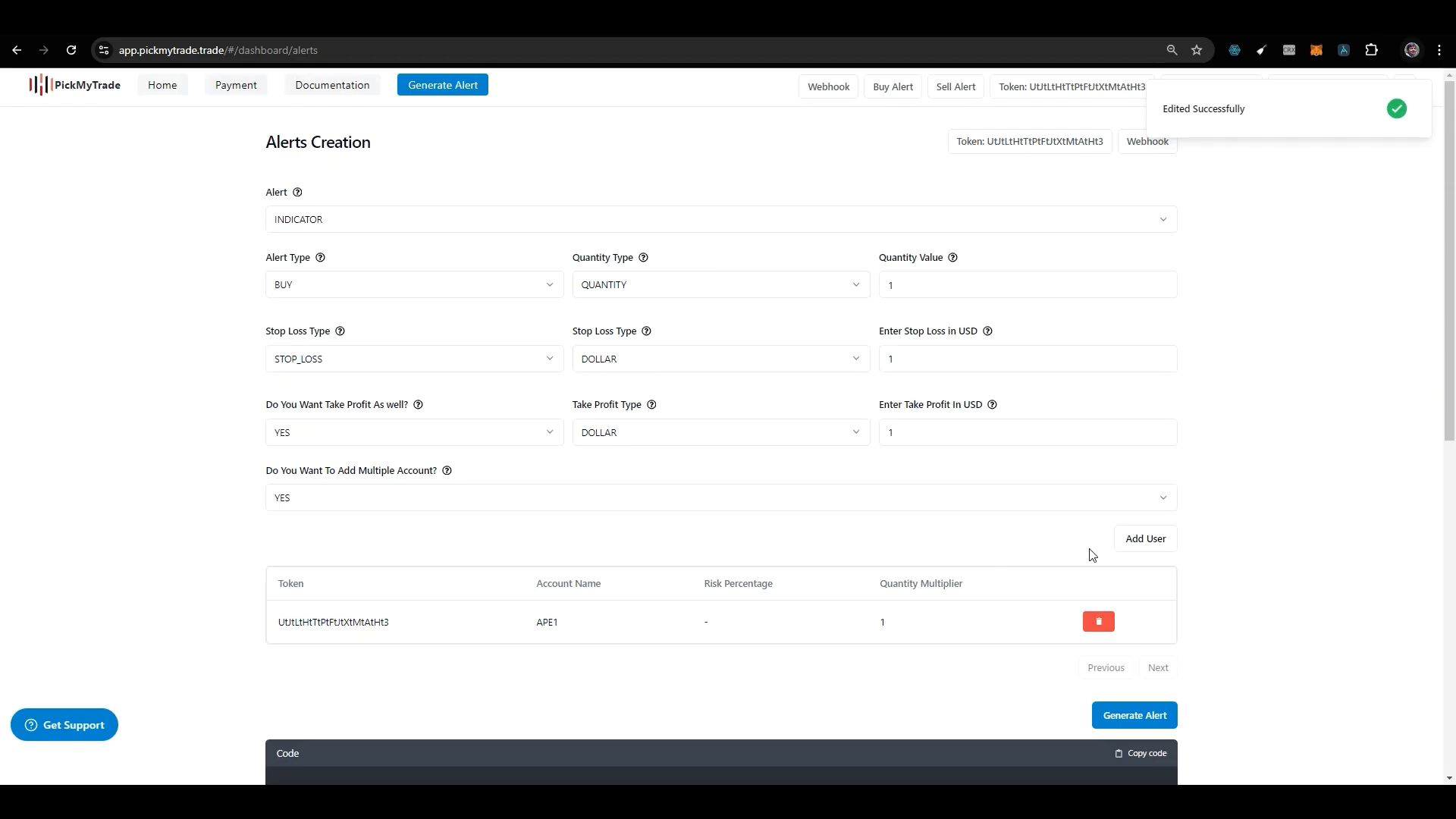The height and width of the screenshot is (819, 1456).
Task: Click the PickMyTrade home logo icon
Action: pyautogui.click(x=38, y=85)
